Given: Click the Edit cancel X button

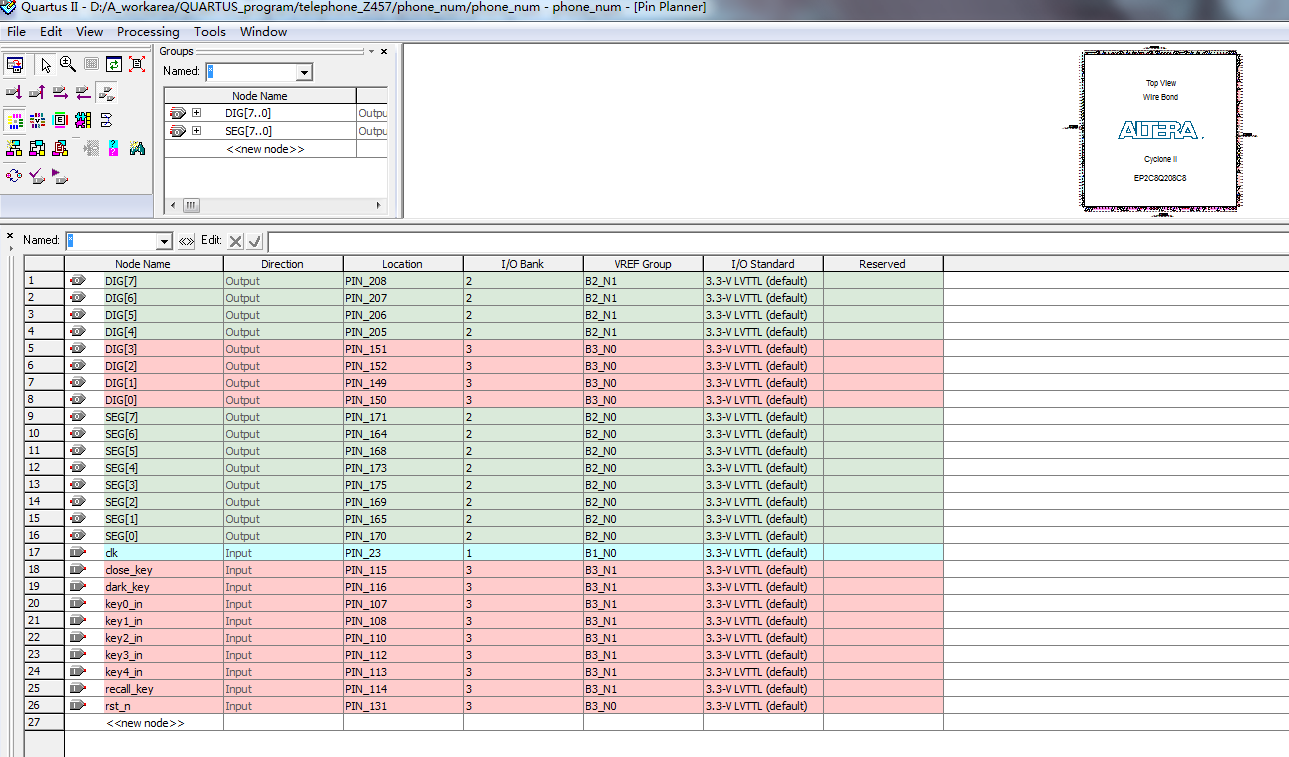Looking at the screenshot, I should 235,241.
